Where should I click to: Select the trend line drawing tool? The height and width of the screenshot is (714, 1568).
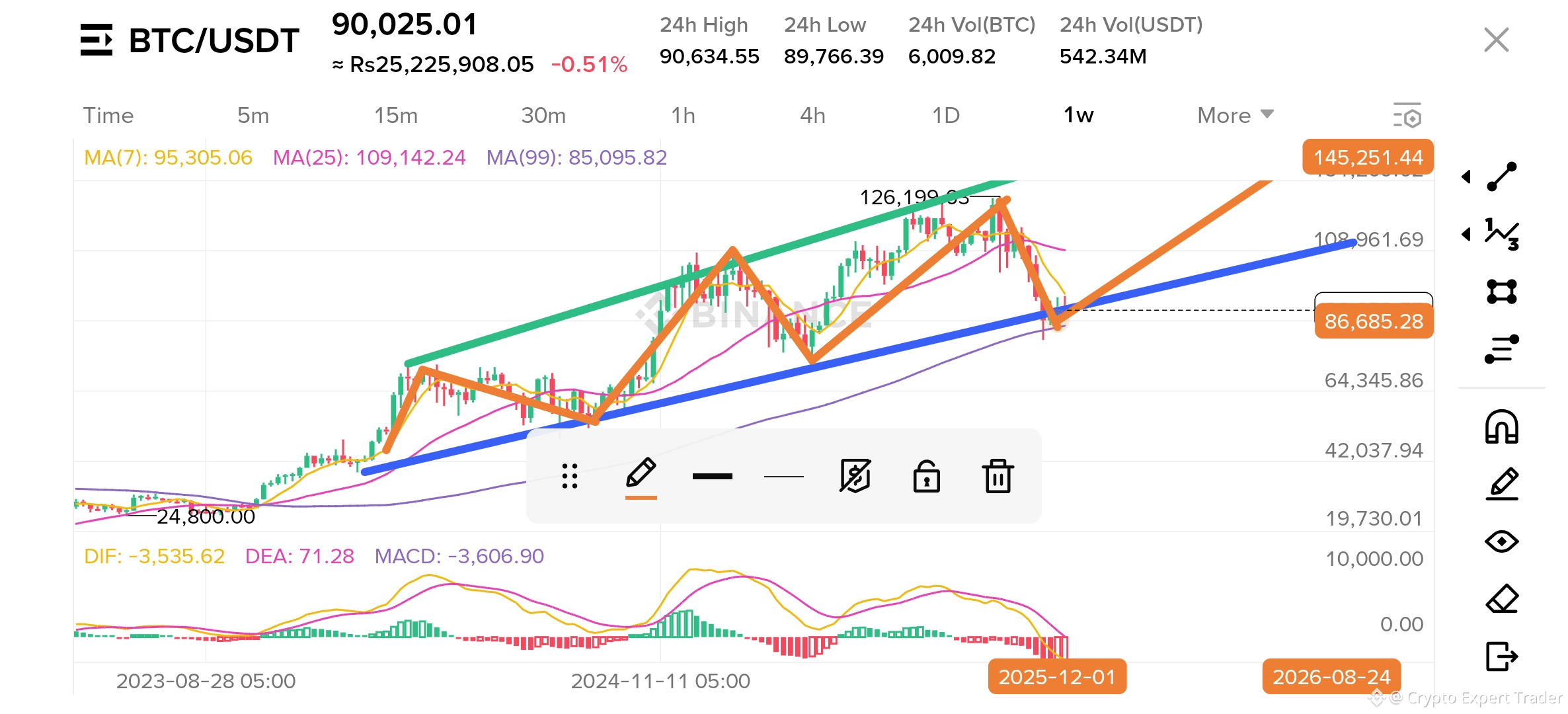(x=1502, y=177)
